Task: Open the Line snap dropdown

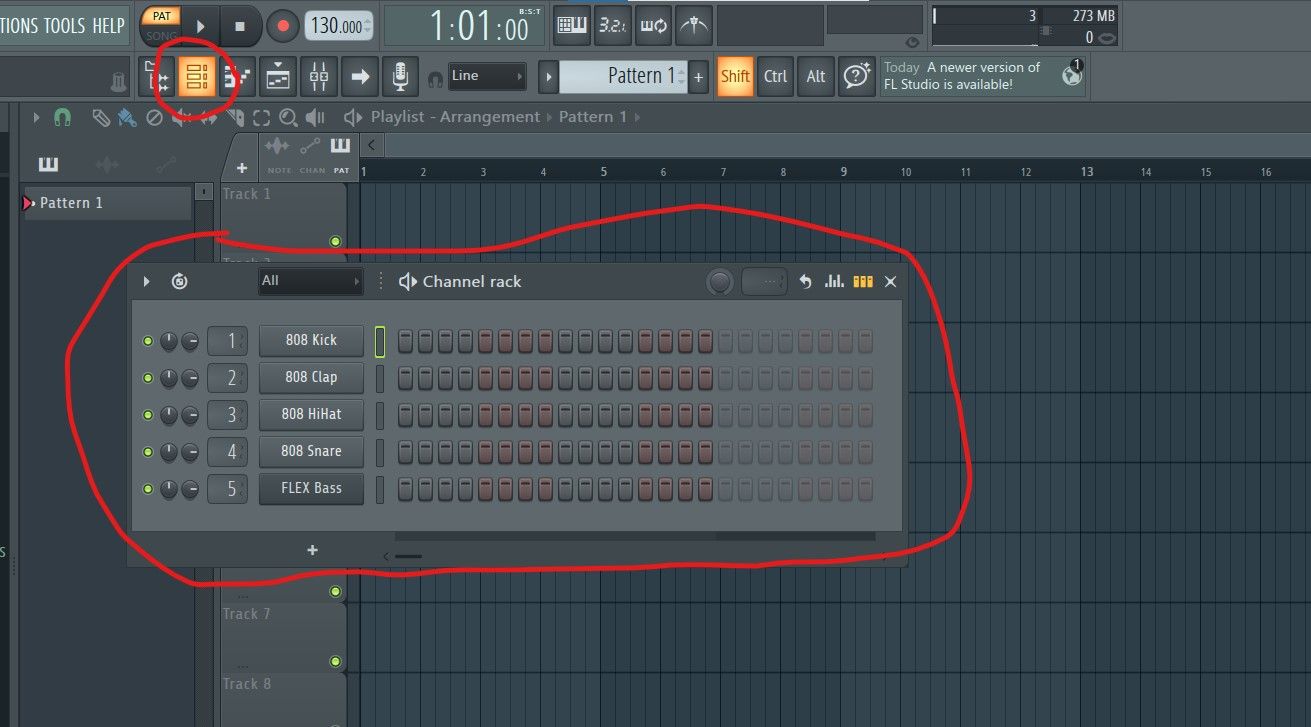Action: (x=487, y=76)
